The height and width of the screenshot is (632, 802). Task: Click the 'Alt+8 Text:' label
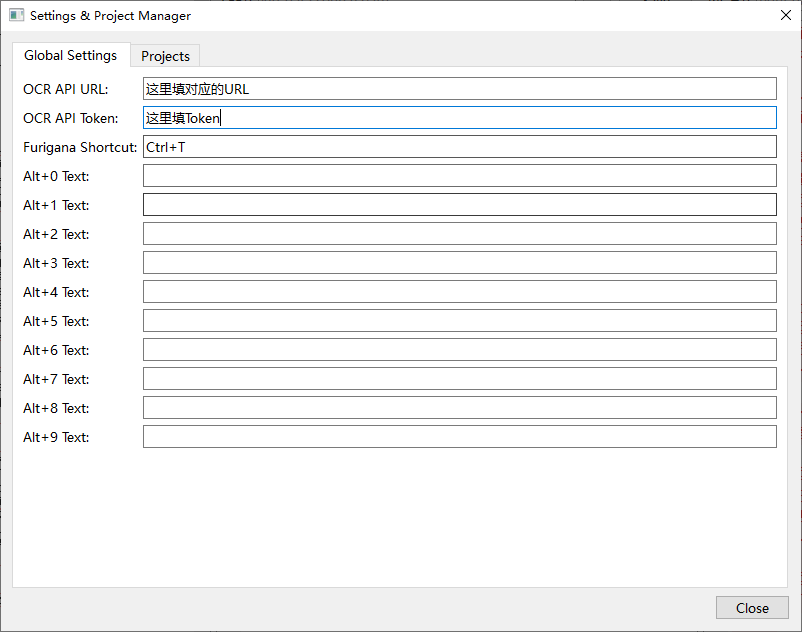(x=56, y=408)
